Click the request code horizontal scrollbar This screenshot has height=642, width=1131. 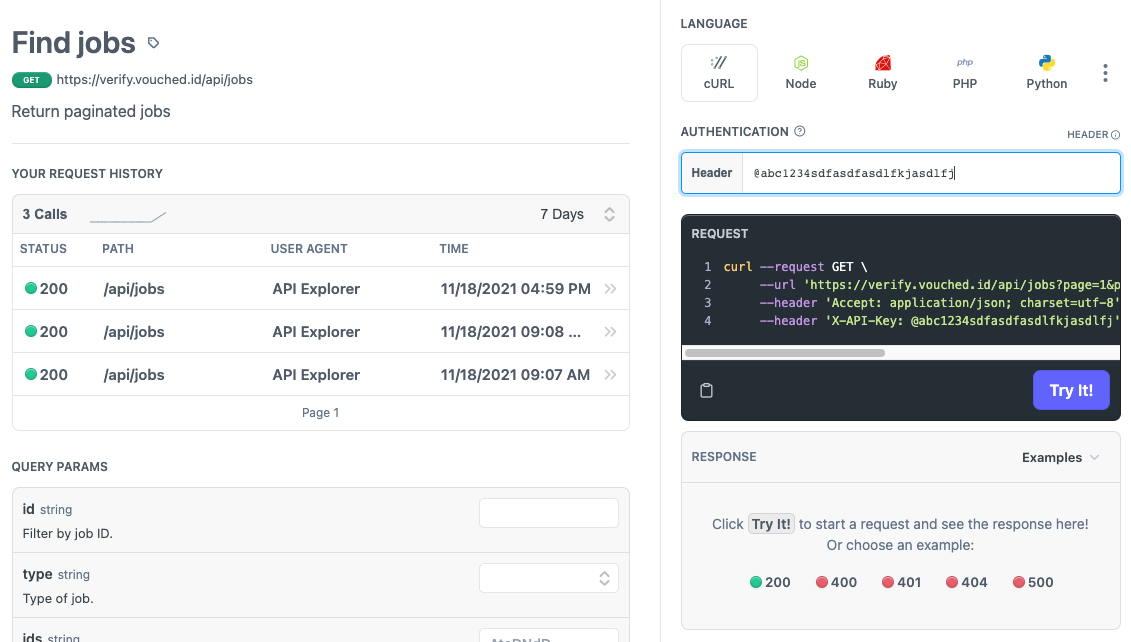click(x=785, y=353)
